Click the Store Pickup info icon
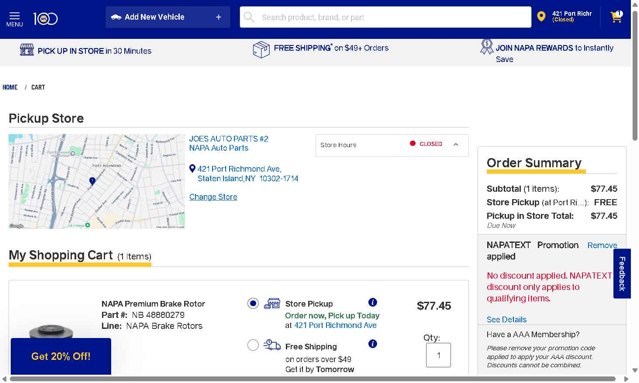This screenshot has height=383, width=639. pos(372,302)
